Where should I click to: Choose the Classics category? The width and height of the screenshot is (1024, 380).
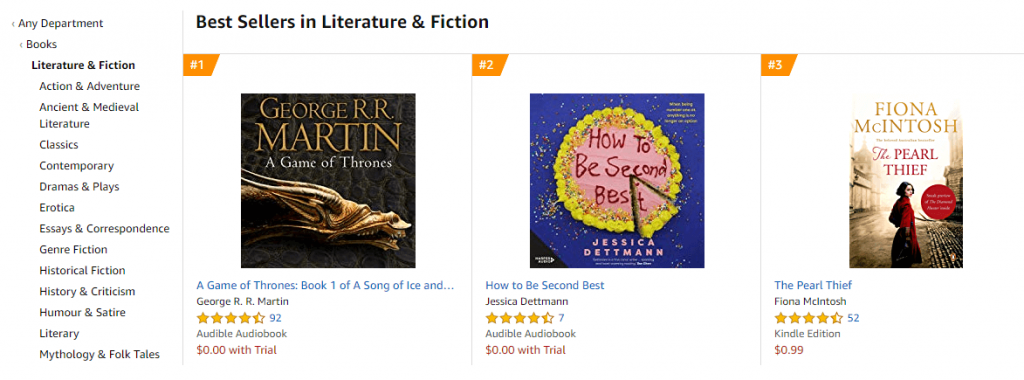pos(59,145)
